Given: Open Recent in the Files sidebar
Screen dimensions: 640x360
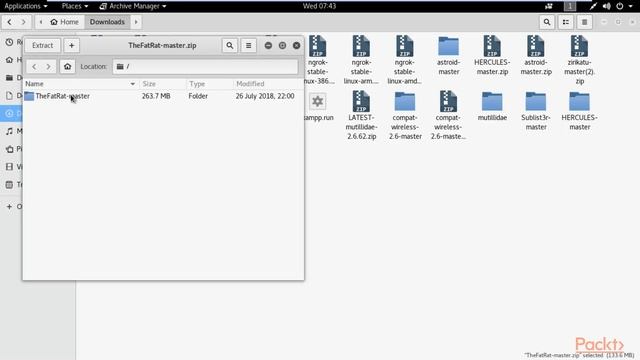Looking at the screenshot, I should 12,42.
